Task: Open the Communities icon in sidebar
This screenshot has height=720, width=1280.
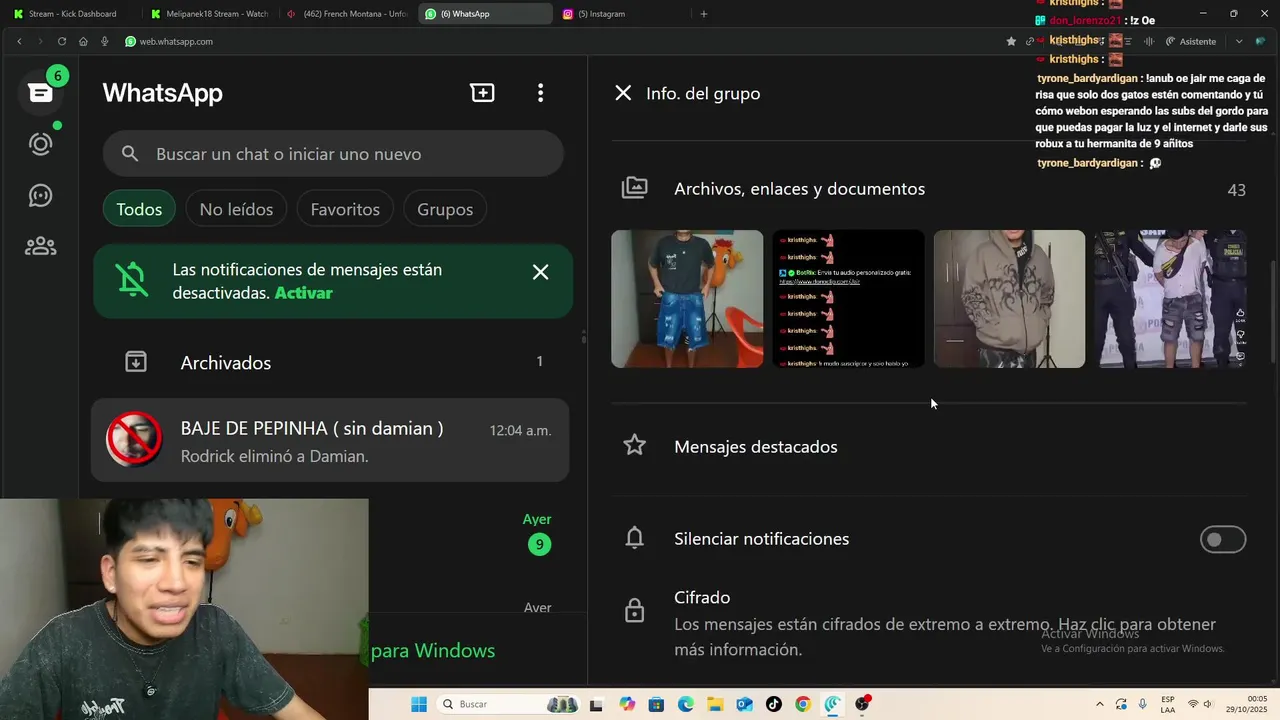Action: tap(40, 245)
